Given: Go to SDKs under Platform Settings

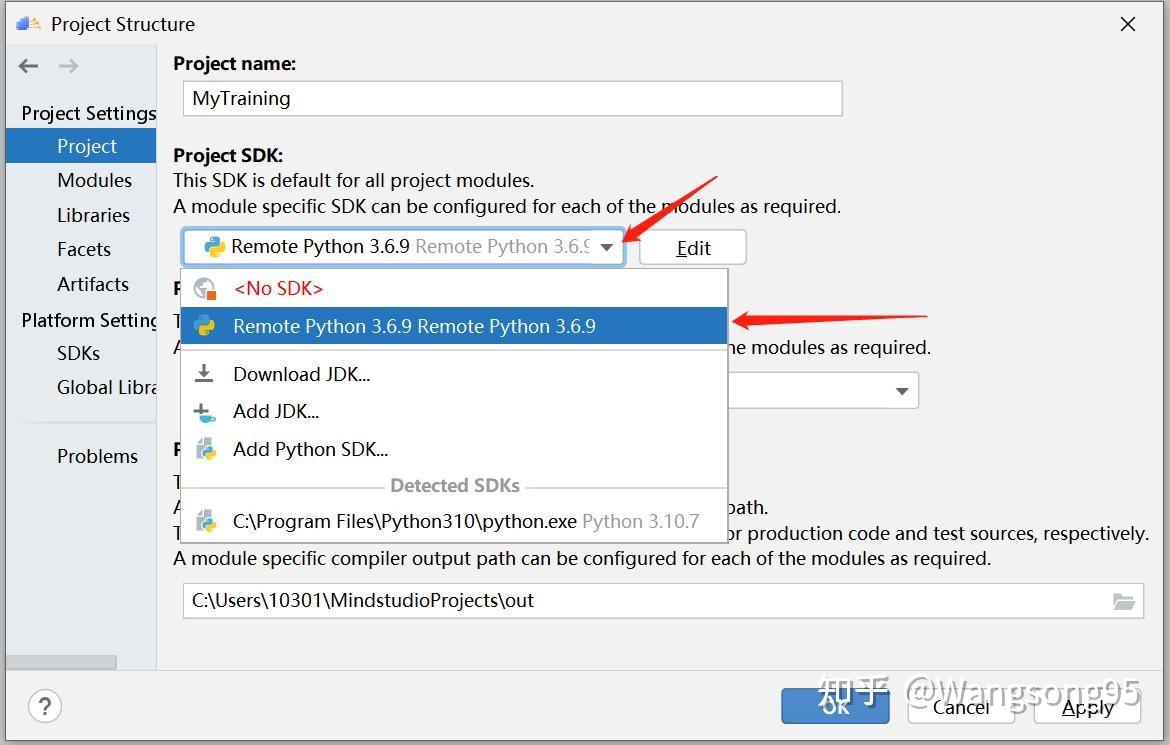Looking at the screenshot, I should [78, 353].
